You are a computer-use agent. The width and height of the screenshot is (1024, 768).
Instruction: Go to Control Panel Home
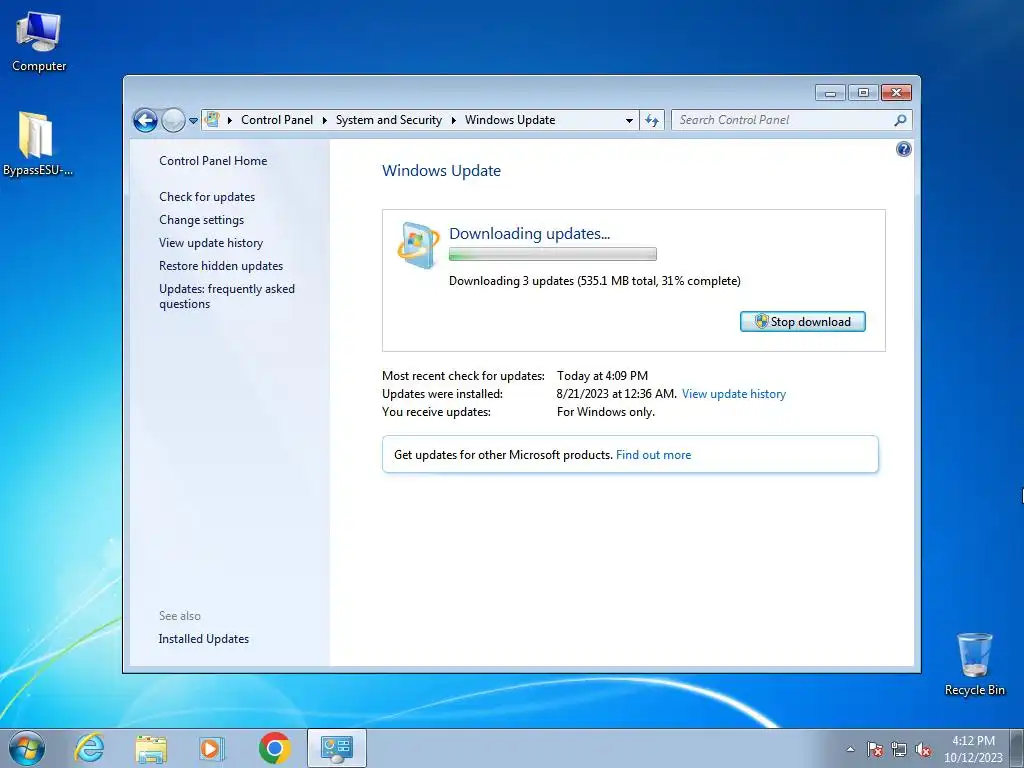pos(213,161)
